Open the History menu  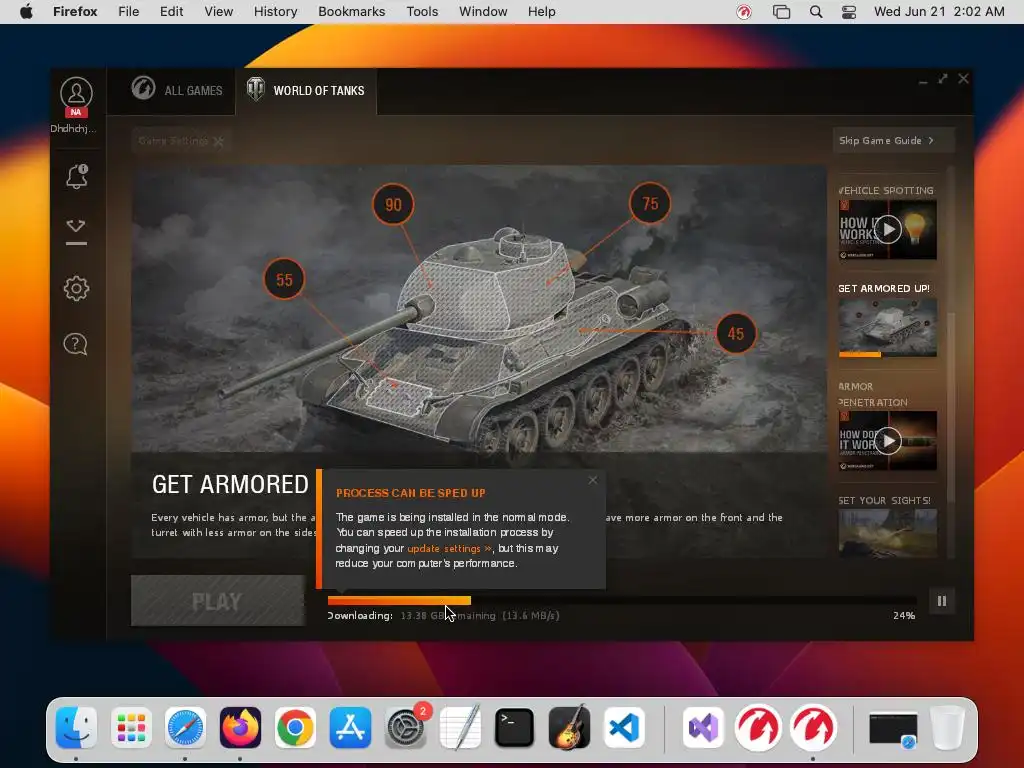(x=275, y=12)
